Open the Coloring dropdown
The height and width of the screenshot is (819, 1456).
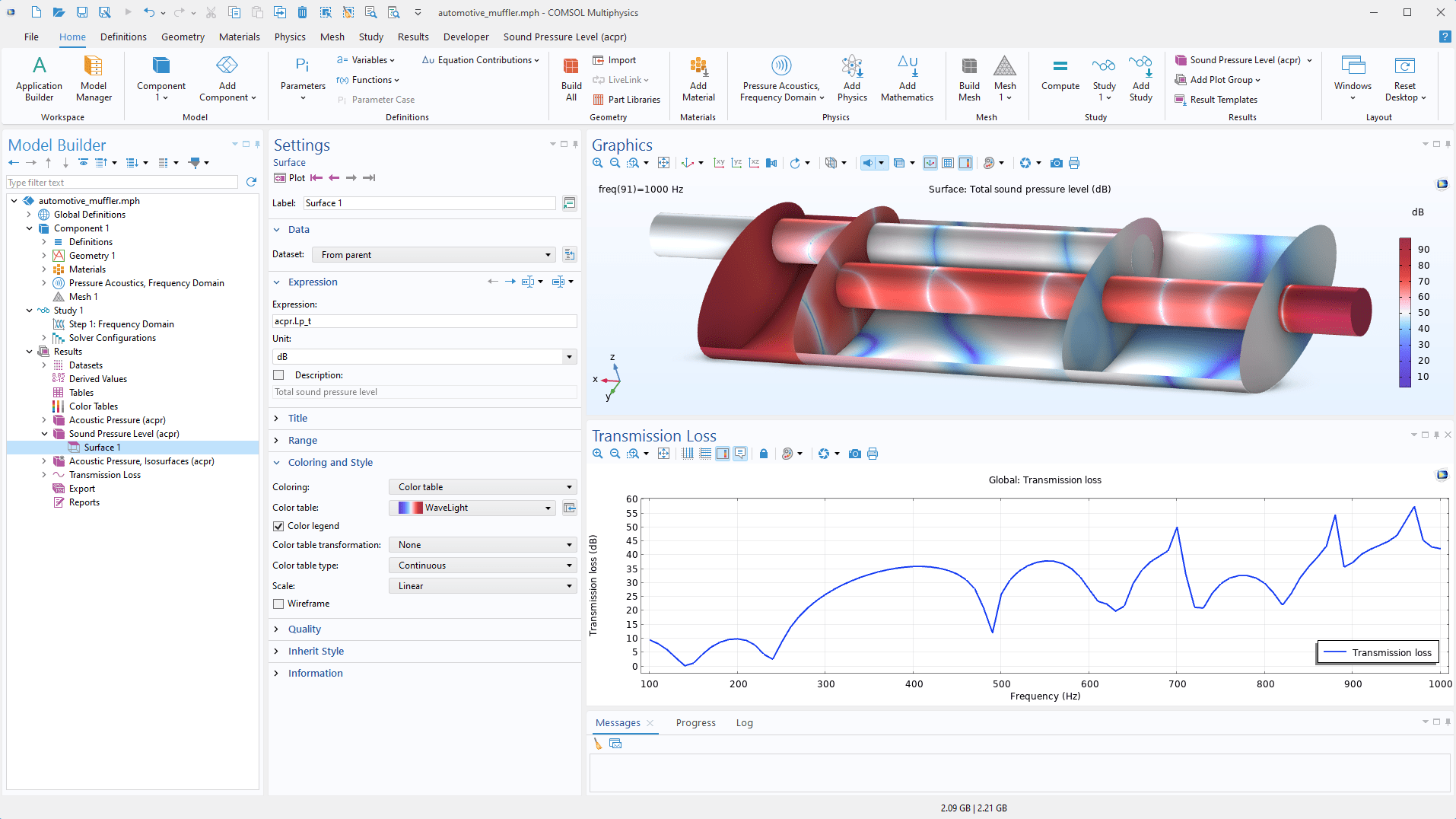[x=482, y=487]
